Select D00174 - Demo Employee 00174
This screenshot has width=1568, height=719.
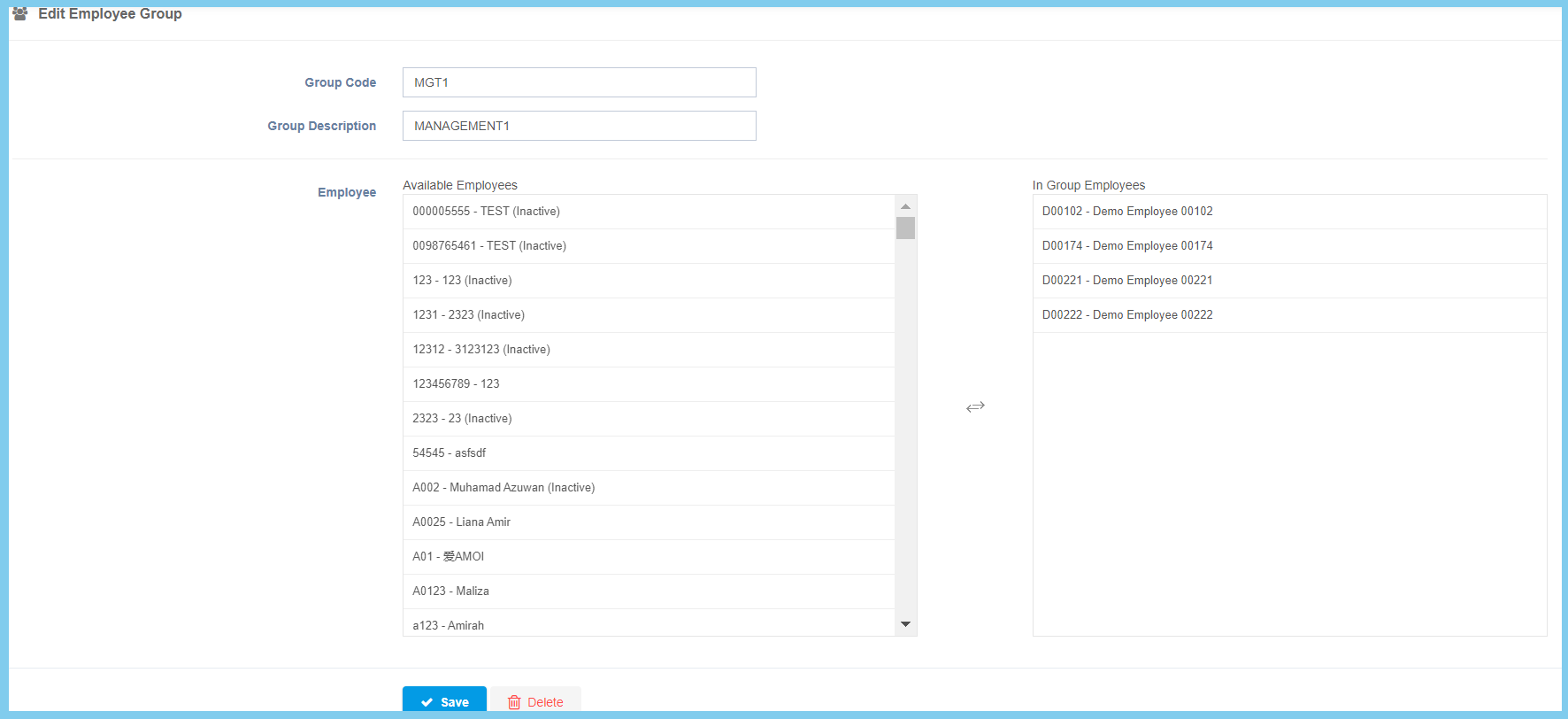[1288, 246]
